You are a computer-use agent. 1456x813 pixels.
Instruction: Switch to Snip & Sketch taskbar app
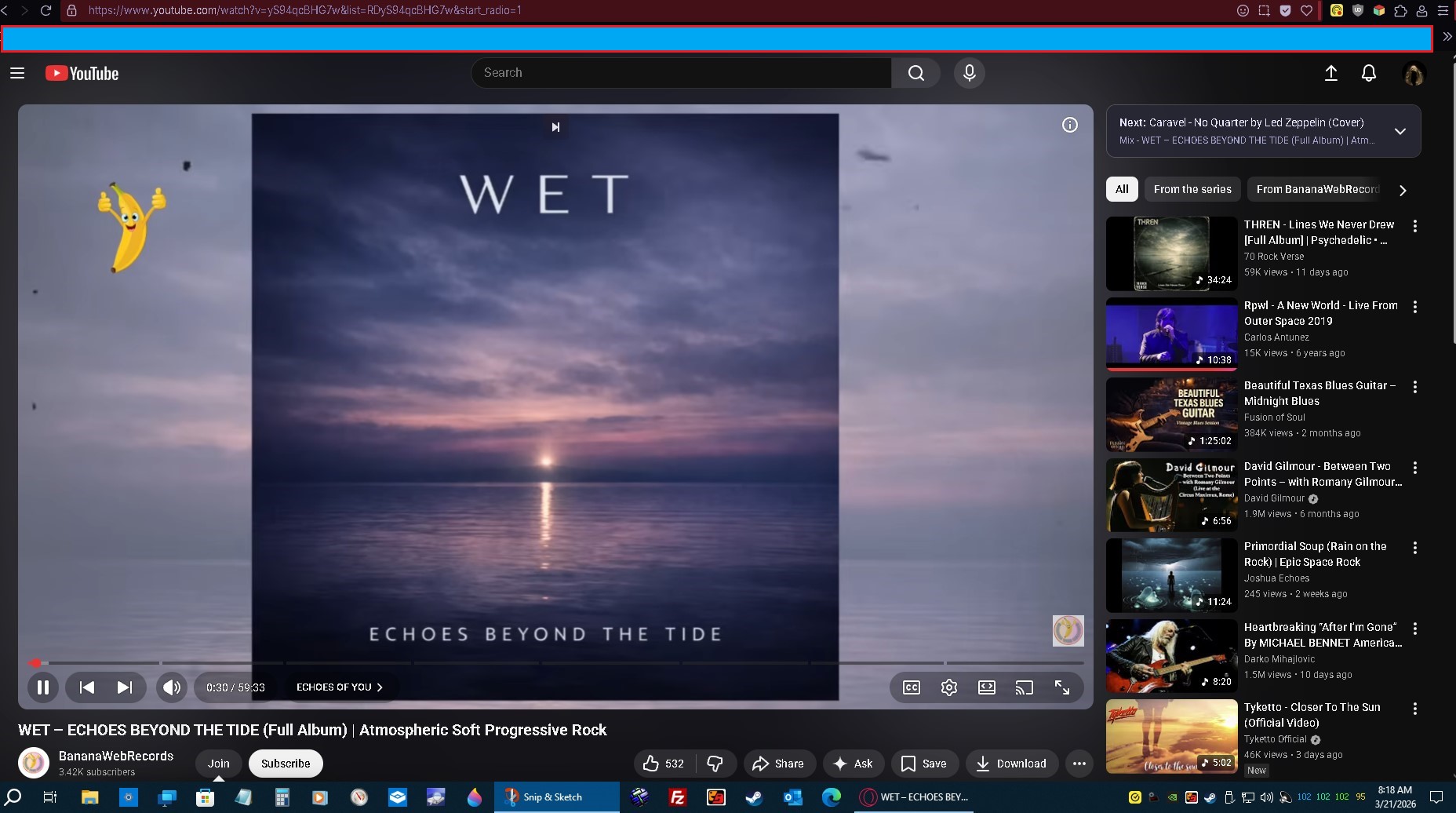[556, 797]
